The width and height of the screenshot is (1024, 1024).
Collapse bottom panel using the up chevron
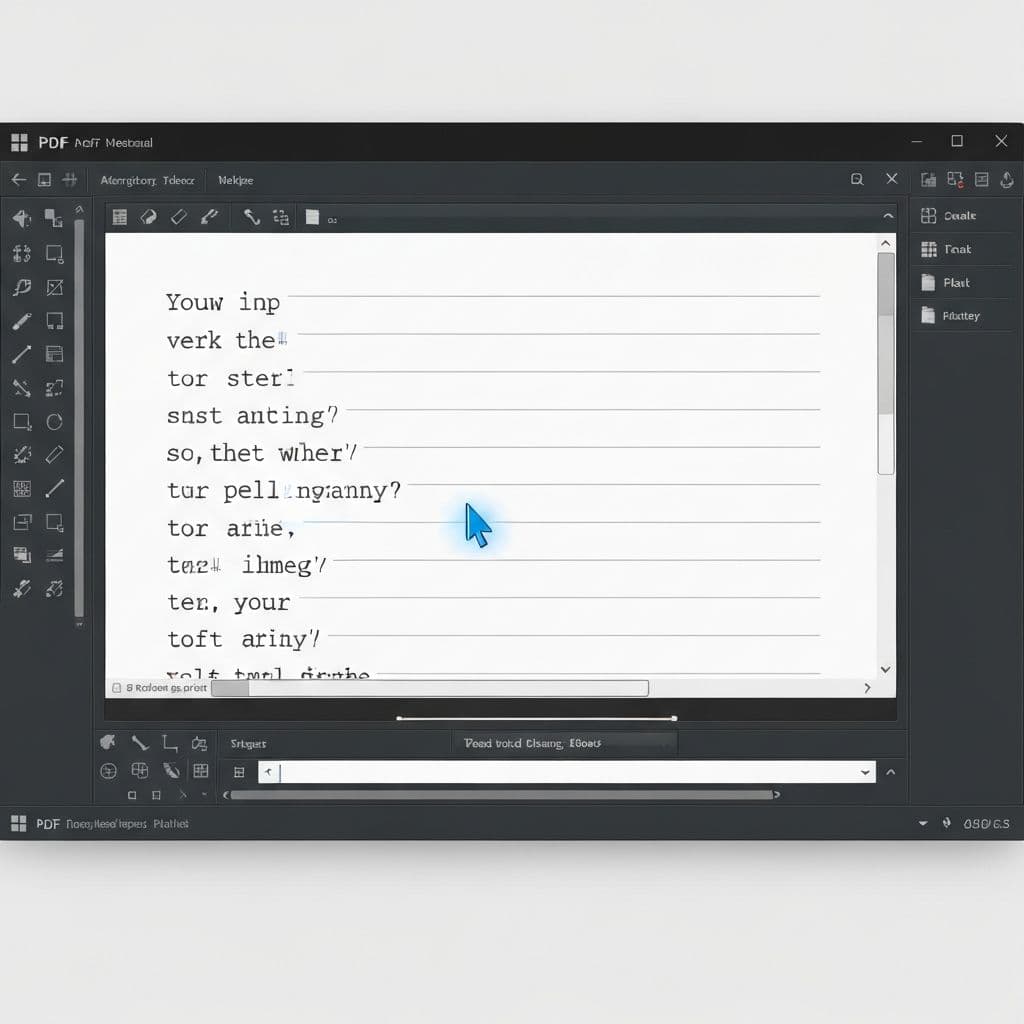point(891,772)
